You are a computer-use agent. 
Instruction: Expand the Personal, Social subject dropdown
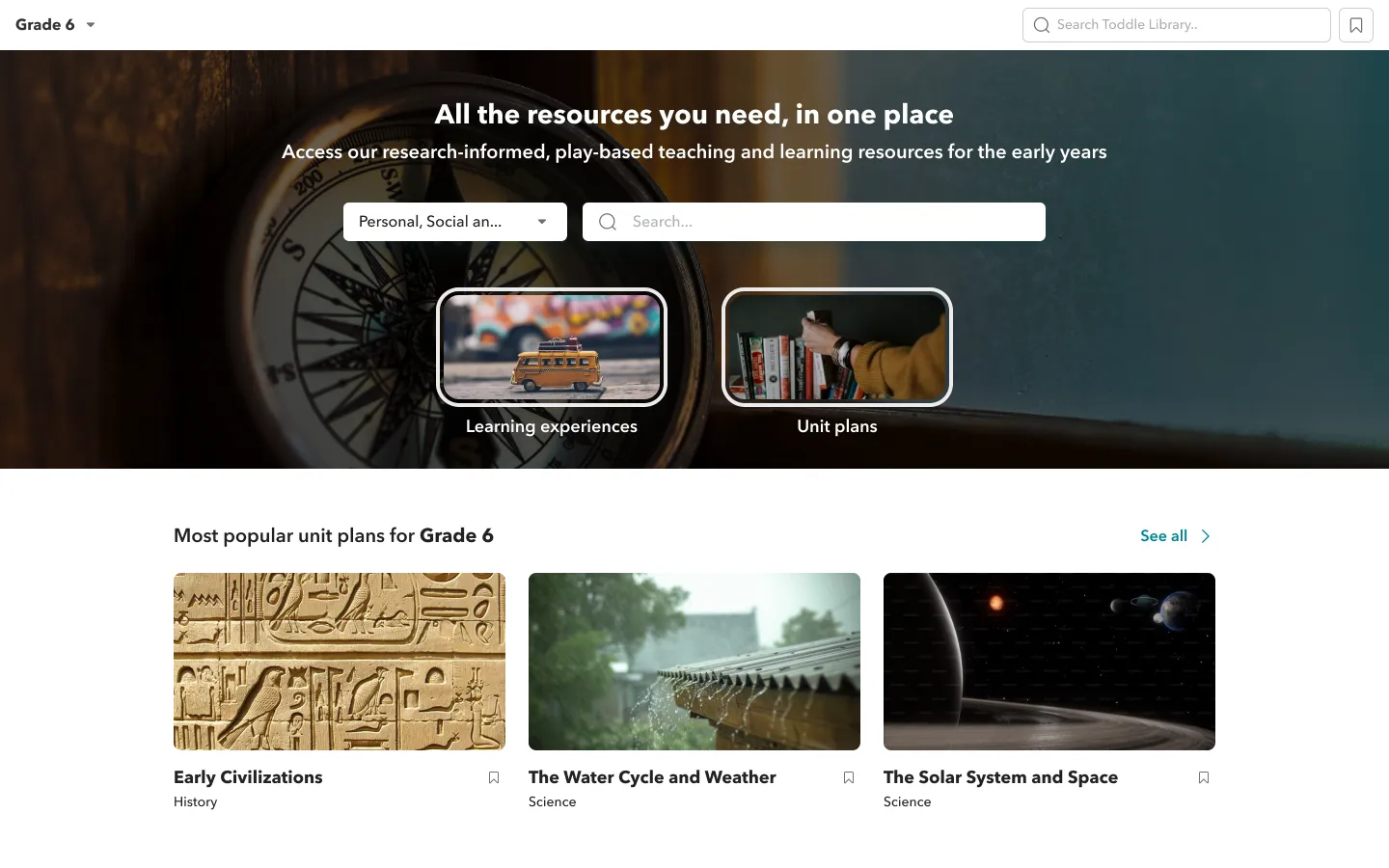click(454, 222)
